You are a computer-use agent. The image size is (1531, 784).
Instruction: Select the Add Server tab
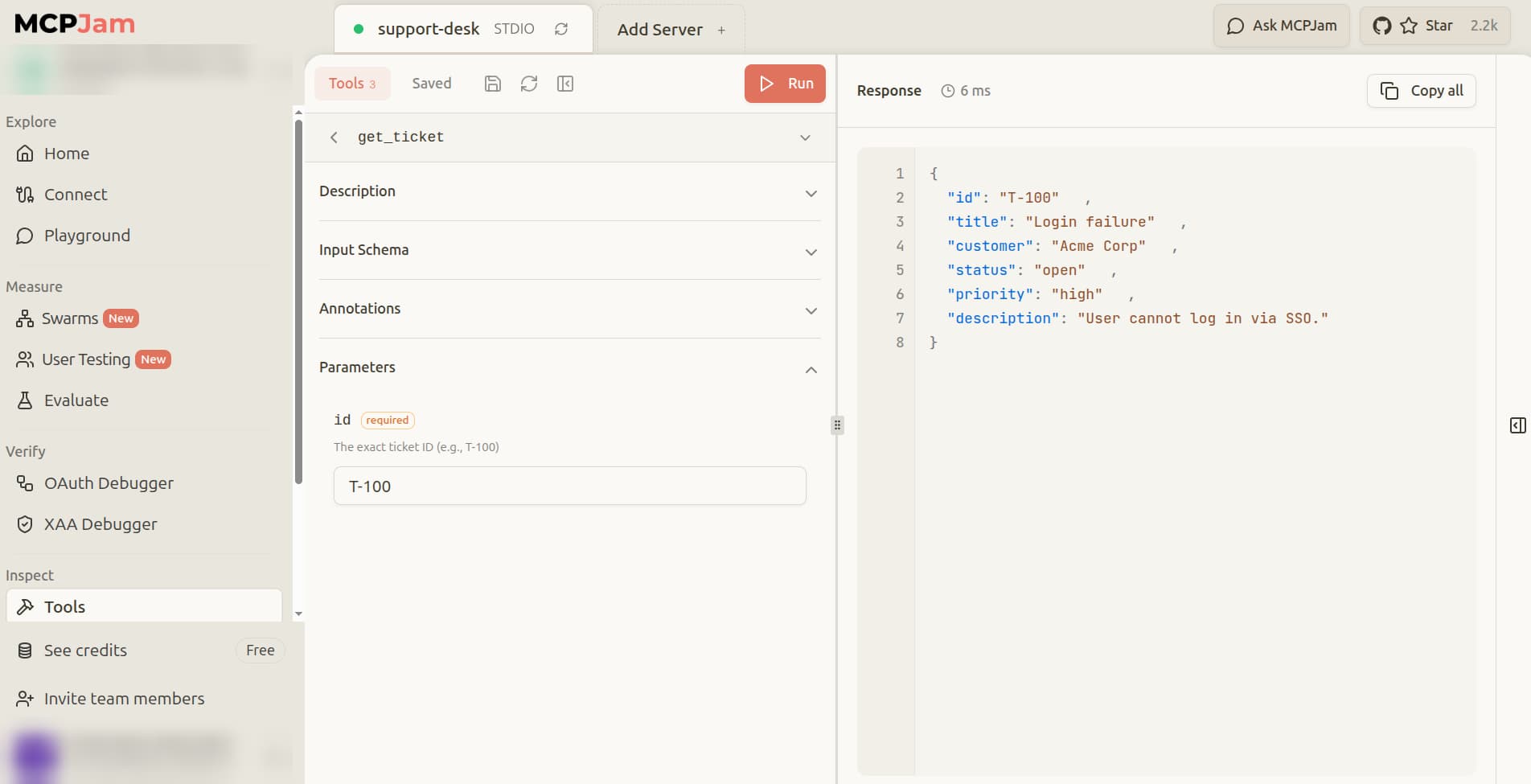click(x=671, y=30)
